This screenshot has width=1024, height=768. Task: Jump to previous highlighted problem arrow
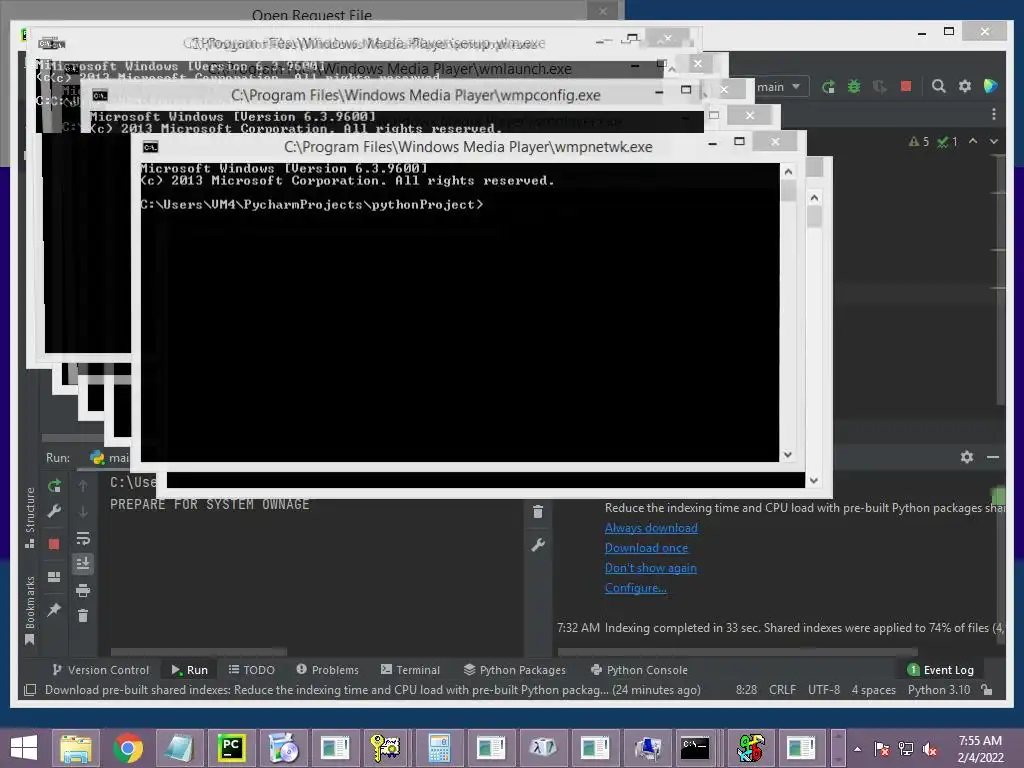tap(973, 141)
